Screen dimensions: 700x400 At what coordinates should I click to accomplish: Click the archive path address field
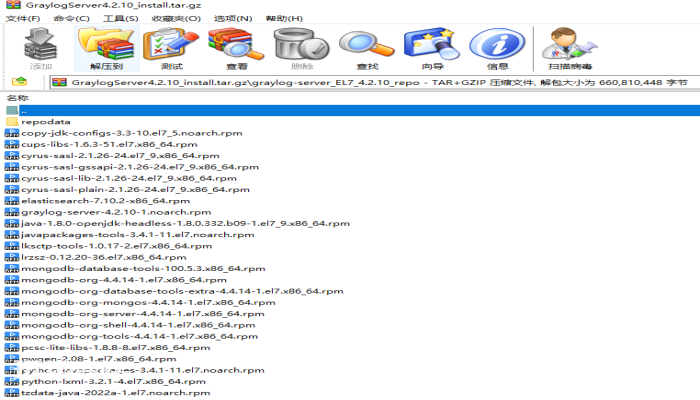point(374,82)
